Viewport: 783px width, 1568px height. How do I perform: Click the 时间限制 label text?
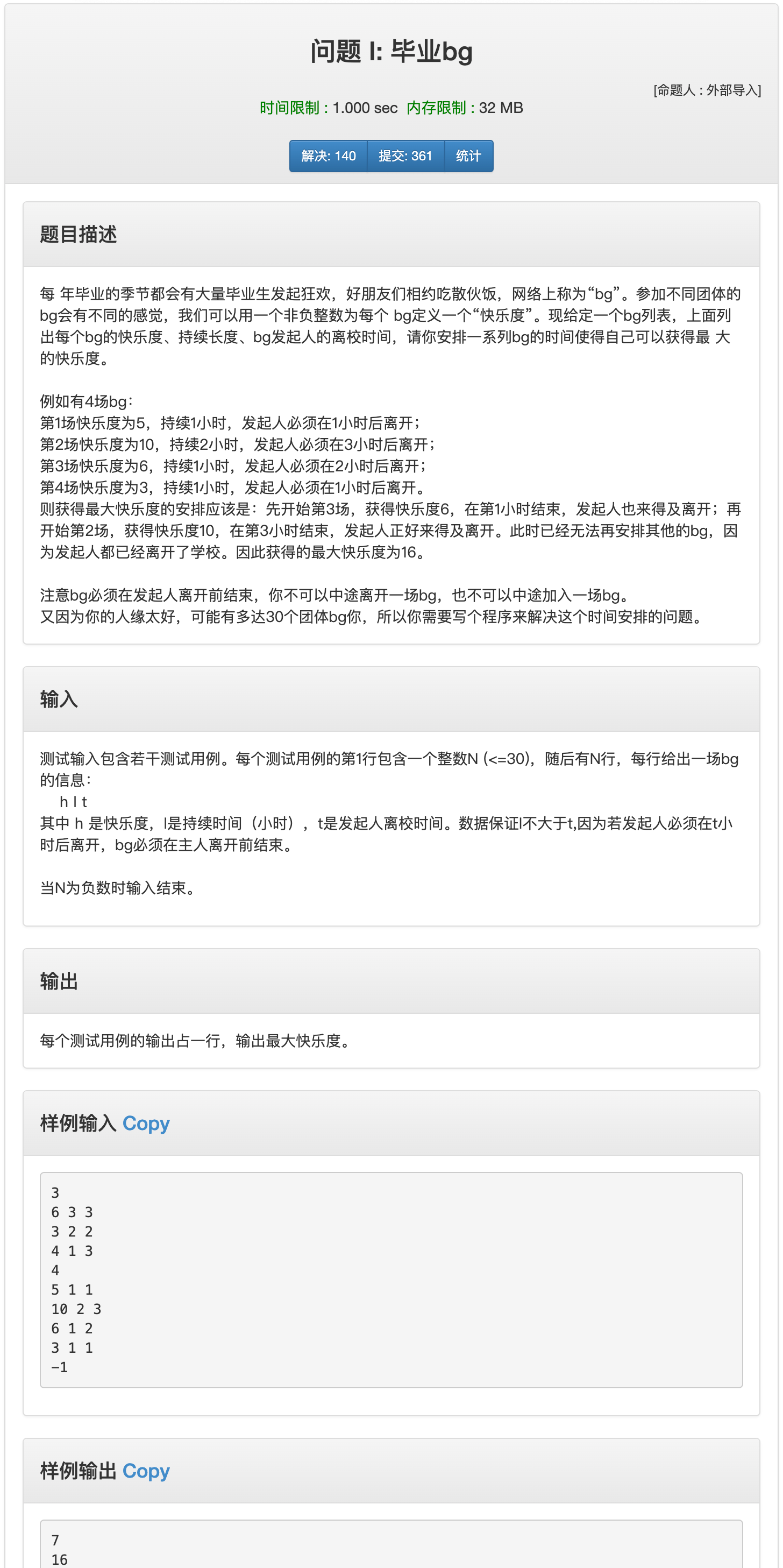[294, 108]
